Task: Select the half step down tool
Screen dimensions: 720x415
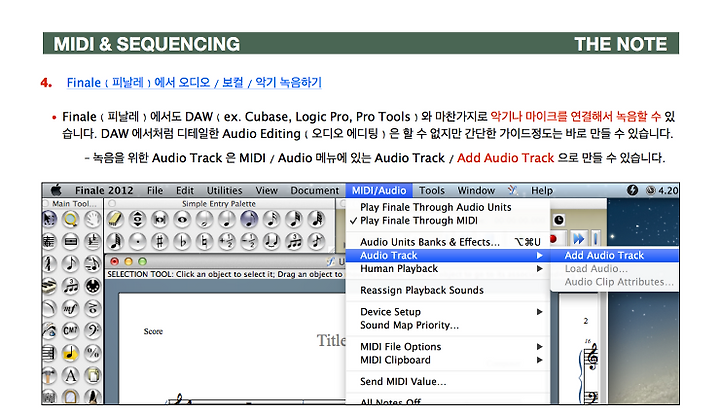Action: 249,241
